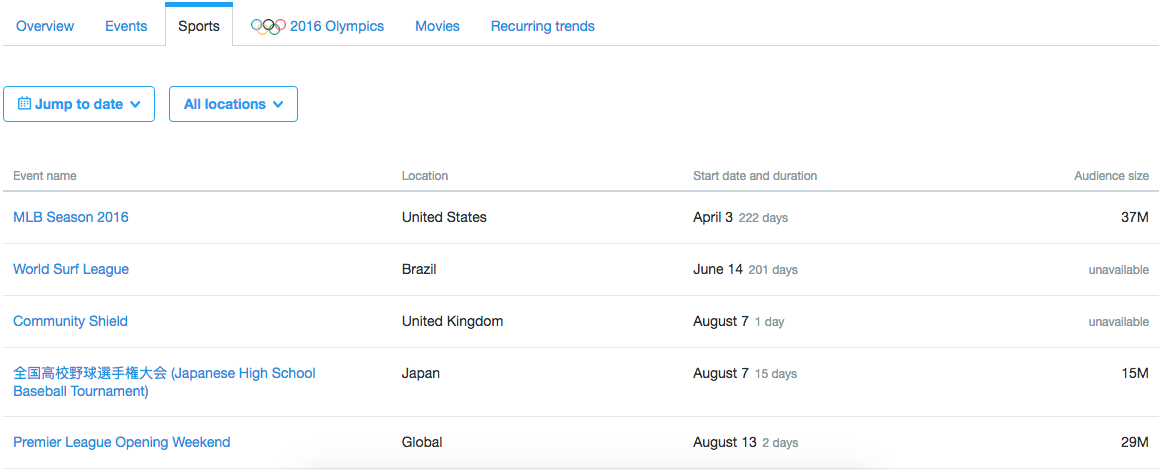Click the Community Shield event link

[70, 321]
